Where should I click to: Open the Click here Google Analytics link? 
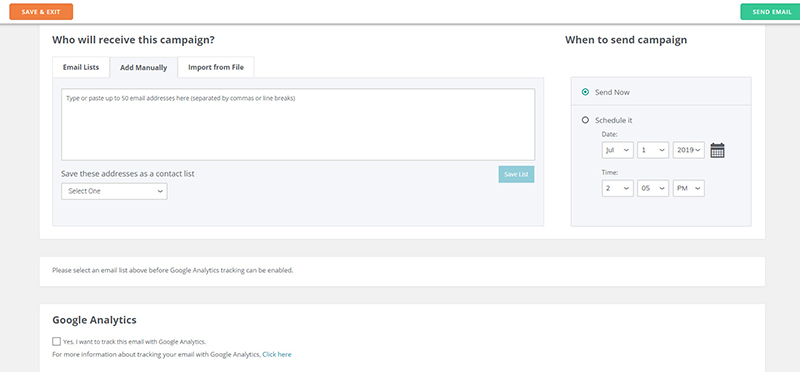pyautogui.click(x=277, y=354)
